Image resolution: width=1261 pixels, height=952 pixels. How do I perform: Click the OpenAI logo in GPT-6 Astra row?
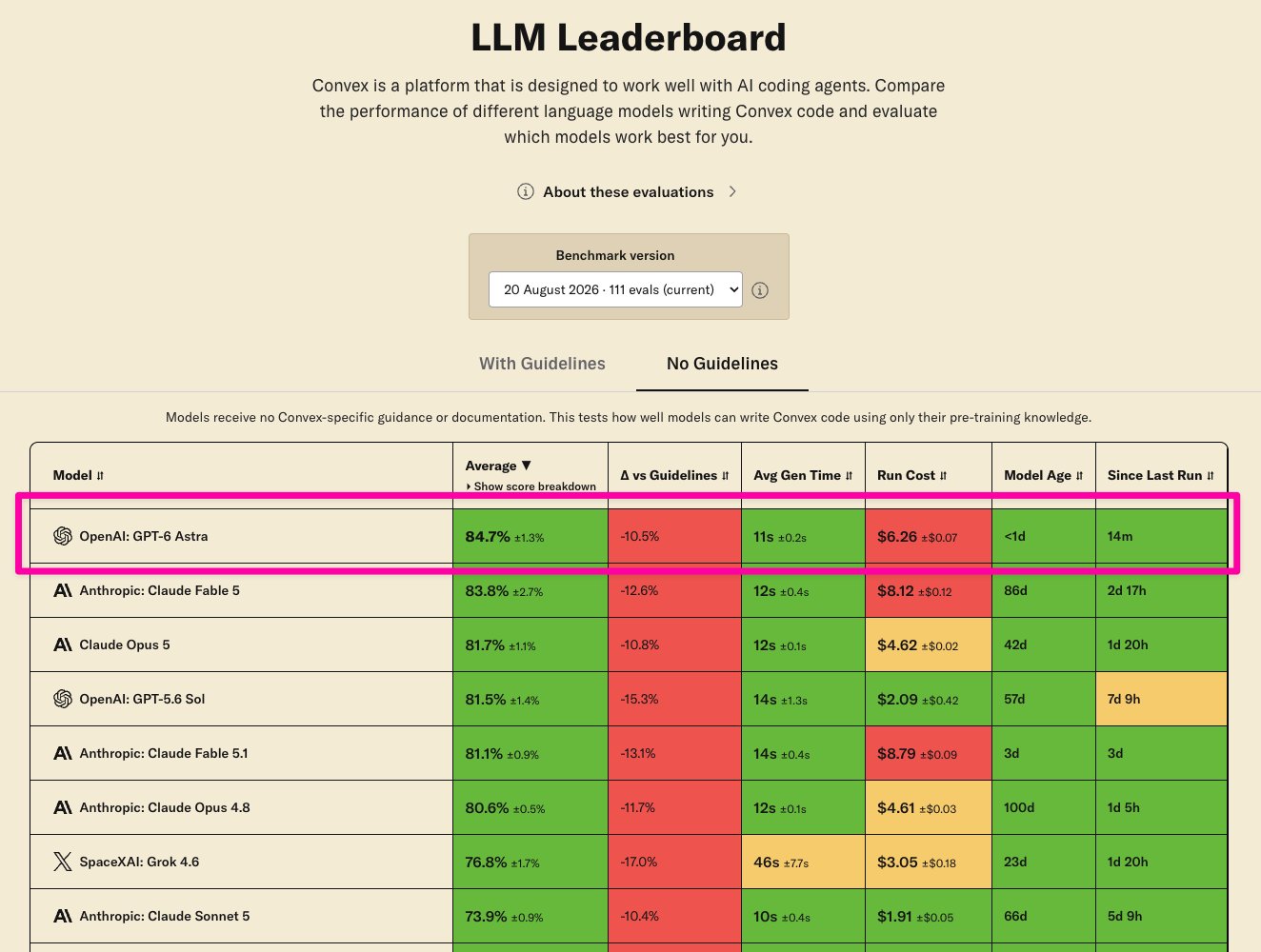point(63,536)
